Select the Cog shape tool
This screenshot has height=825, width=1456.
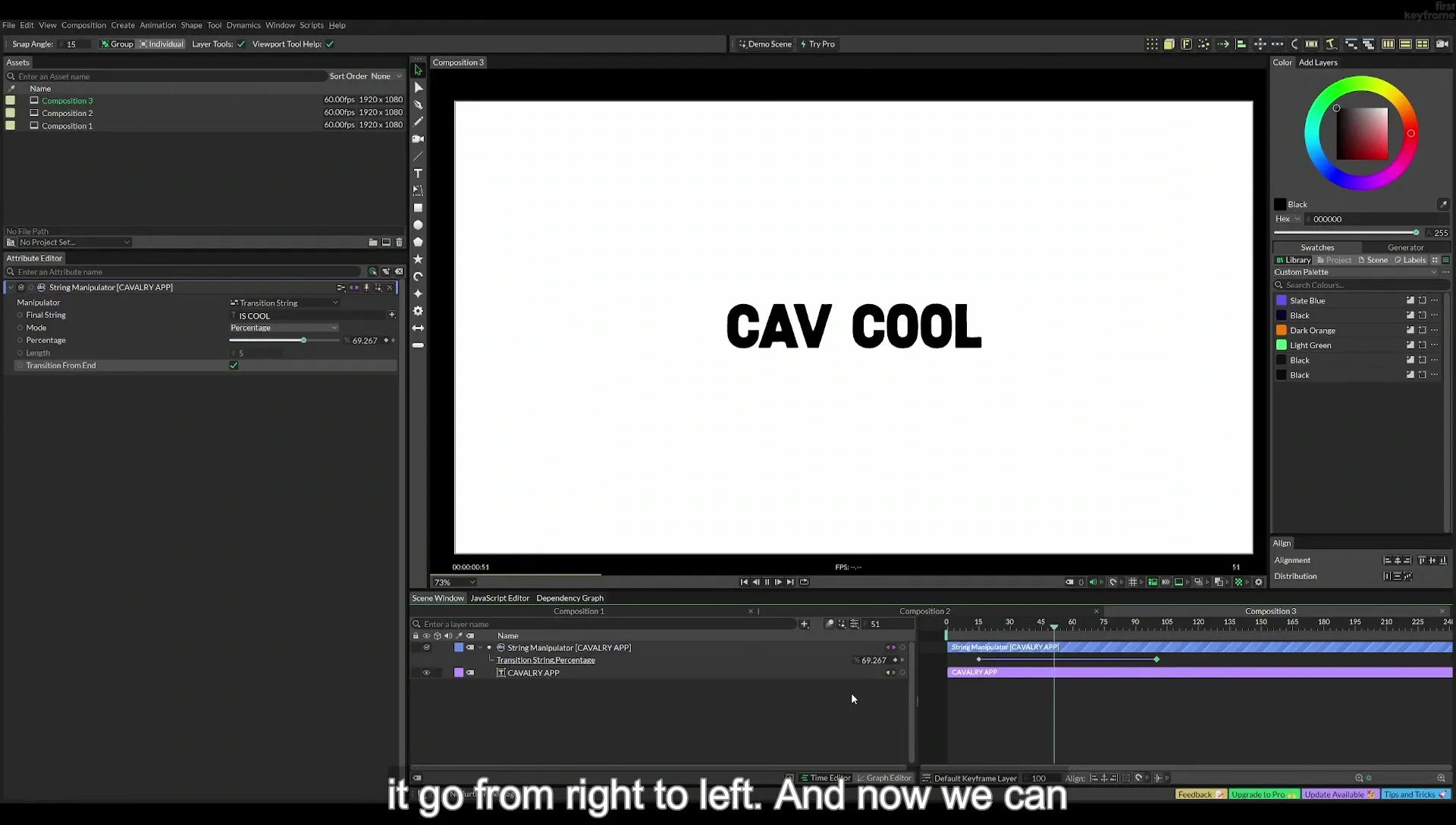[x=418, y=311]
